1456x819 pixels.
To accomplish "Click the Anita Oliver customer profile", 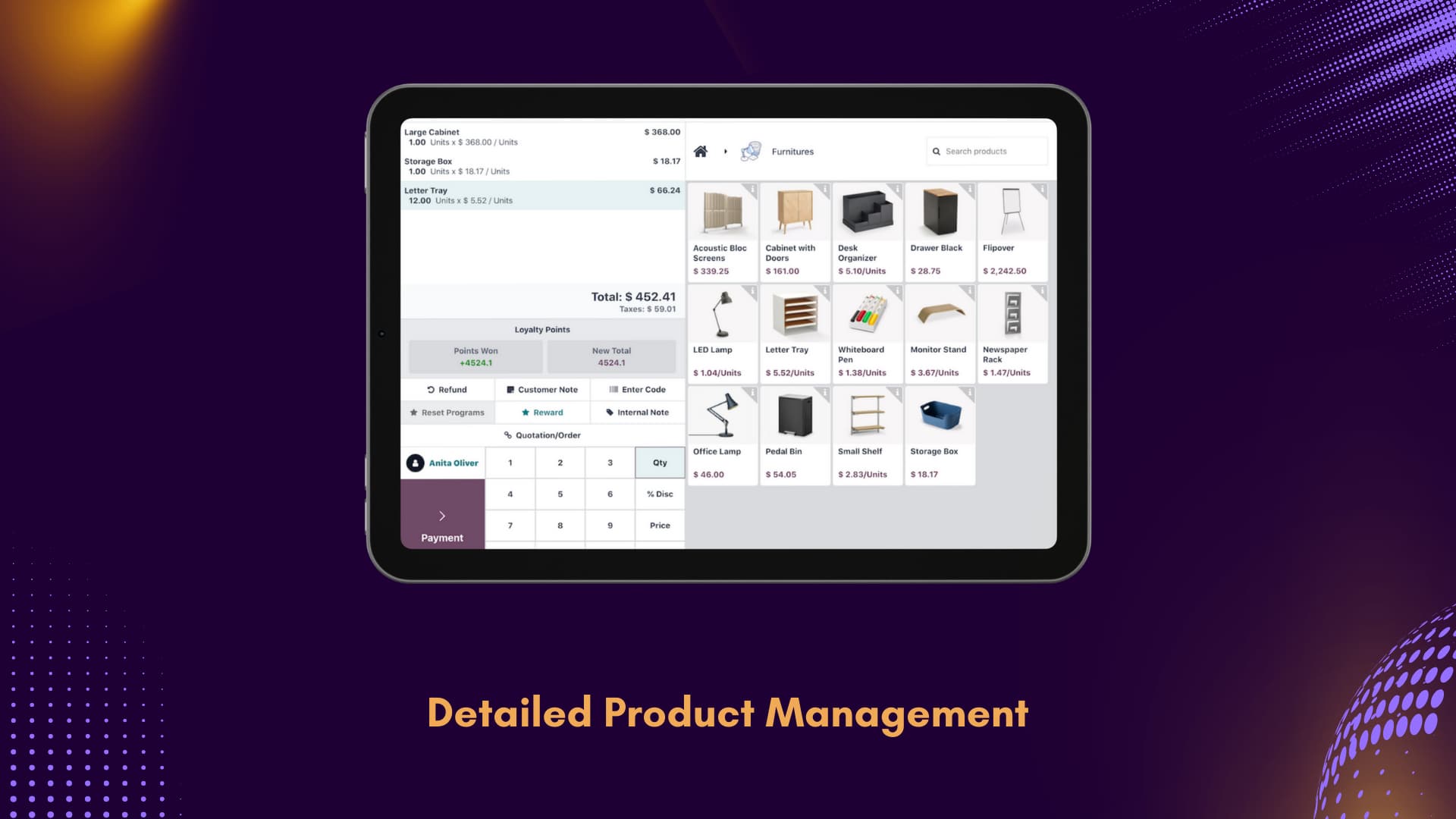I will tap(442, 462).
